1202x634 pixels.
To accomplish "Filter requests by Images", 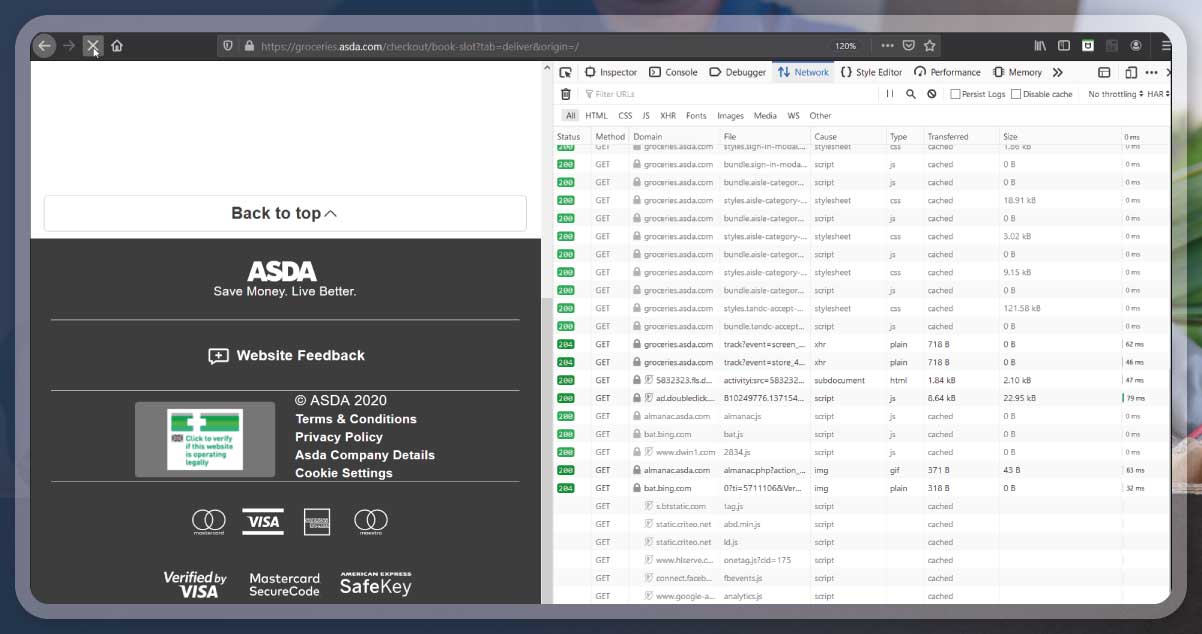I will point(730,116).
